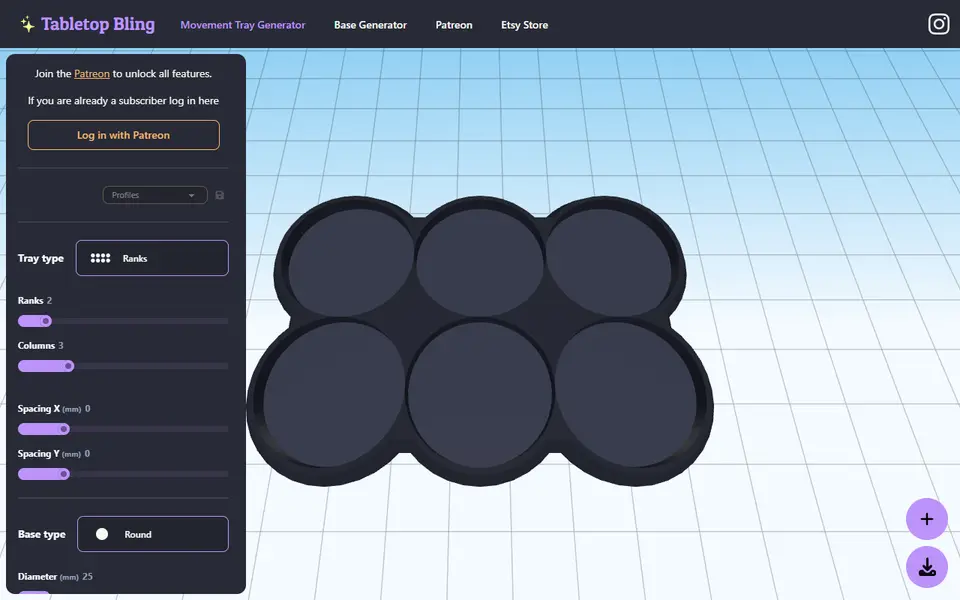The width and height of the screenshot is (960, 600).
Task: Open Base Generator page
Action: point(370,25)
